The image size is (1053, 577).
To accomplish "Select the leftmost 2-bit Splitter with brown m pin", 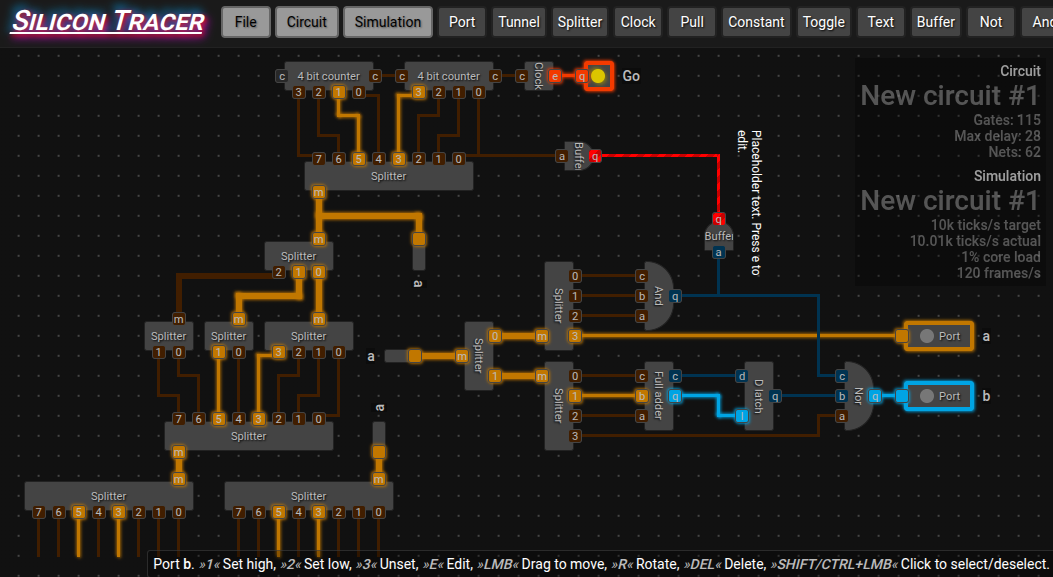I will click(x=169, y=336).
